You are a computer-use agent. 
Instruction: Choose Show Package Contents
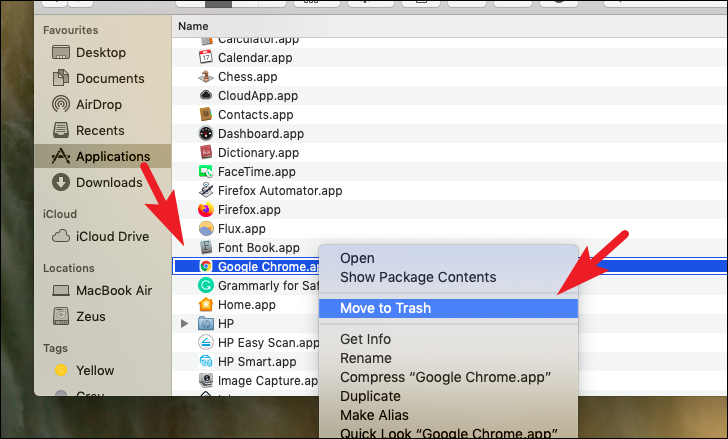click(448, 277)
